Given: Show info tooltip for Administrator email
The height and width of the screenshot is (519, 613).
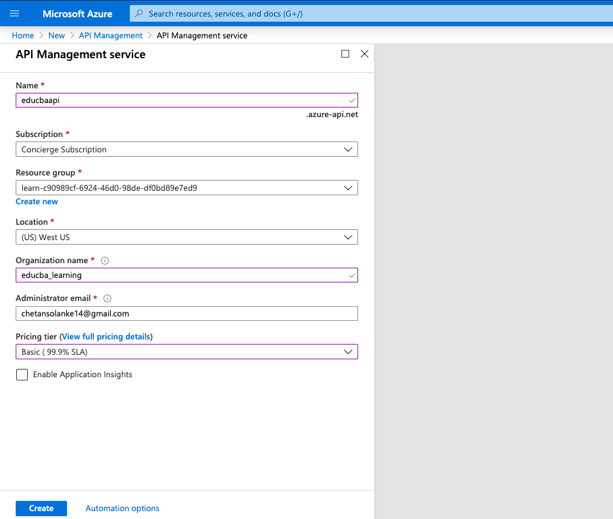Looking at the screenshot, I should [107, 299].
